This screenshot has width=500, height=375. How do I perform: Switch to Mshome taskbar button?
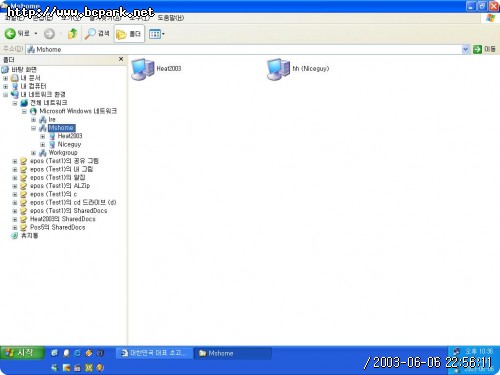233,353
